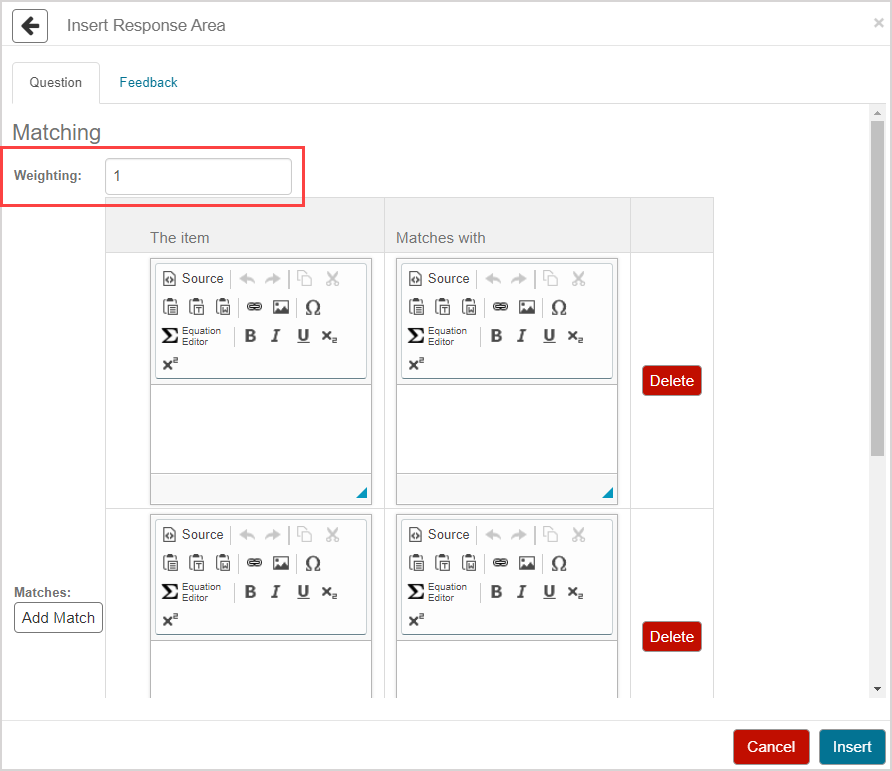This screenshot has height=771, width=892.
Task: Select the Question tab
Action: click(56, 83)
